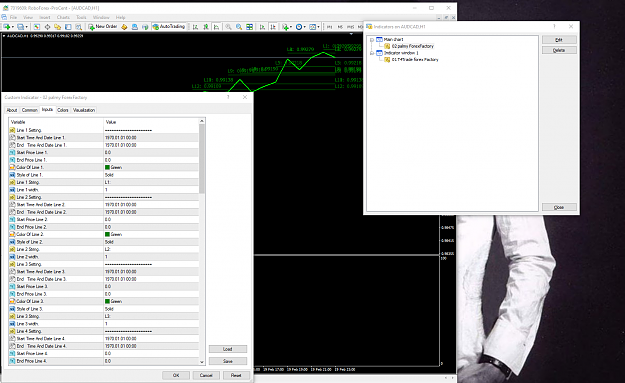Click the Zoom In magnifier icon
This screenshot has height=383, width=625.
[x=228, y=27]
